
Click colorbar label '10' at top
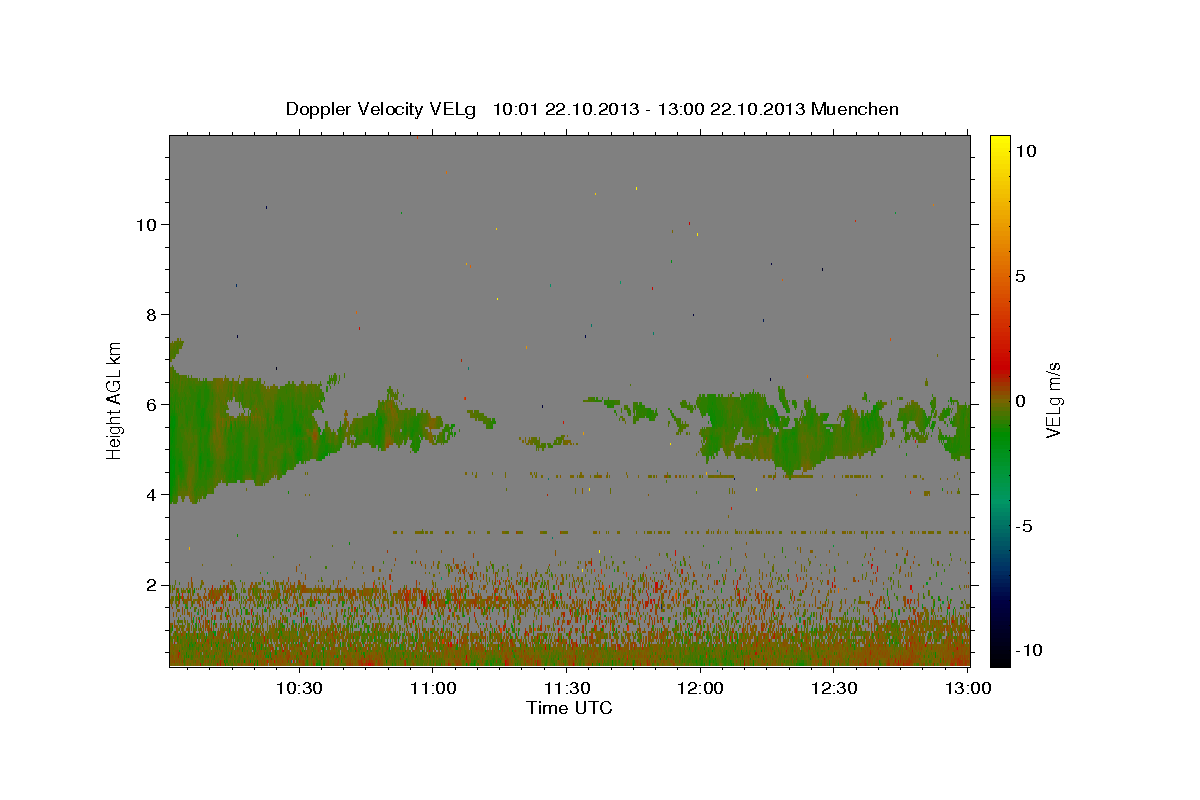[1026, 151]
